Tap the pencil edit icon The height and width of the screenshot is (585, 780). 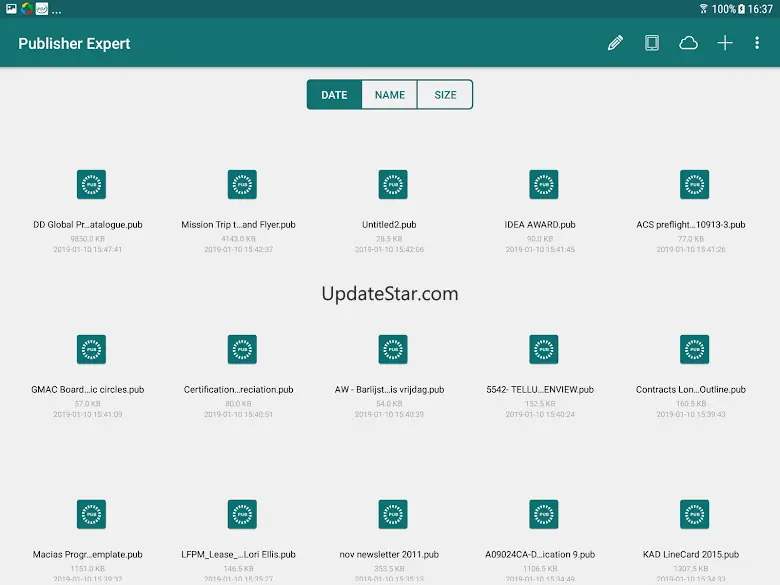coord(615,43)
